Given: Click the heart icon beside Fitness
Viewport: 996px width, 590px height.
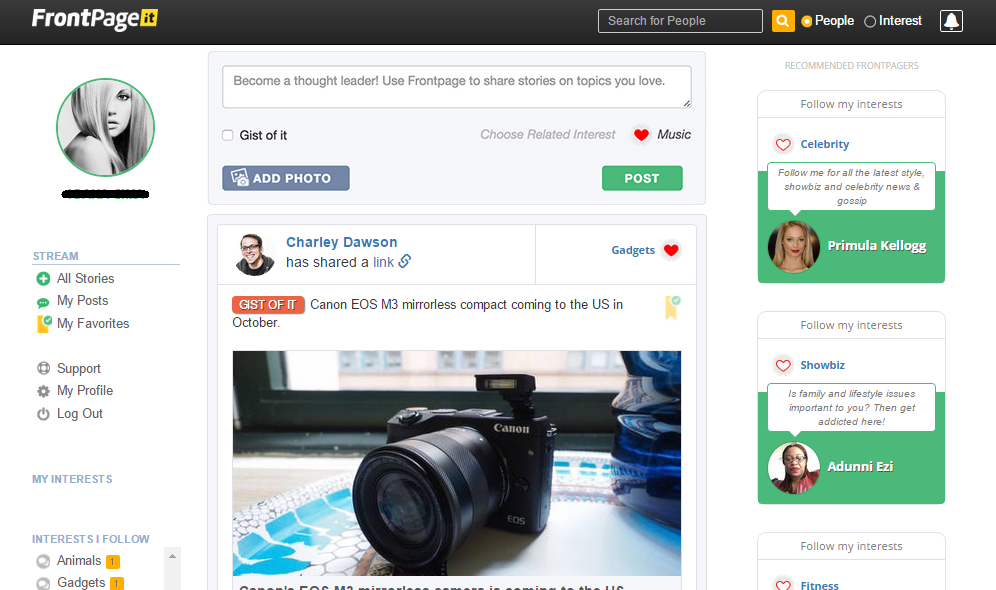Looking at the screenshot, I should 783,584.
